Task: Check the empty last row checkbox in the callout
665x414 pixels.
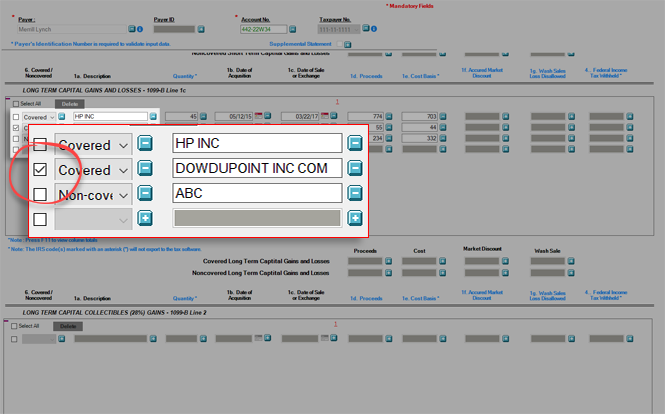Action: (40, 220)
